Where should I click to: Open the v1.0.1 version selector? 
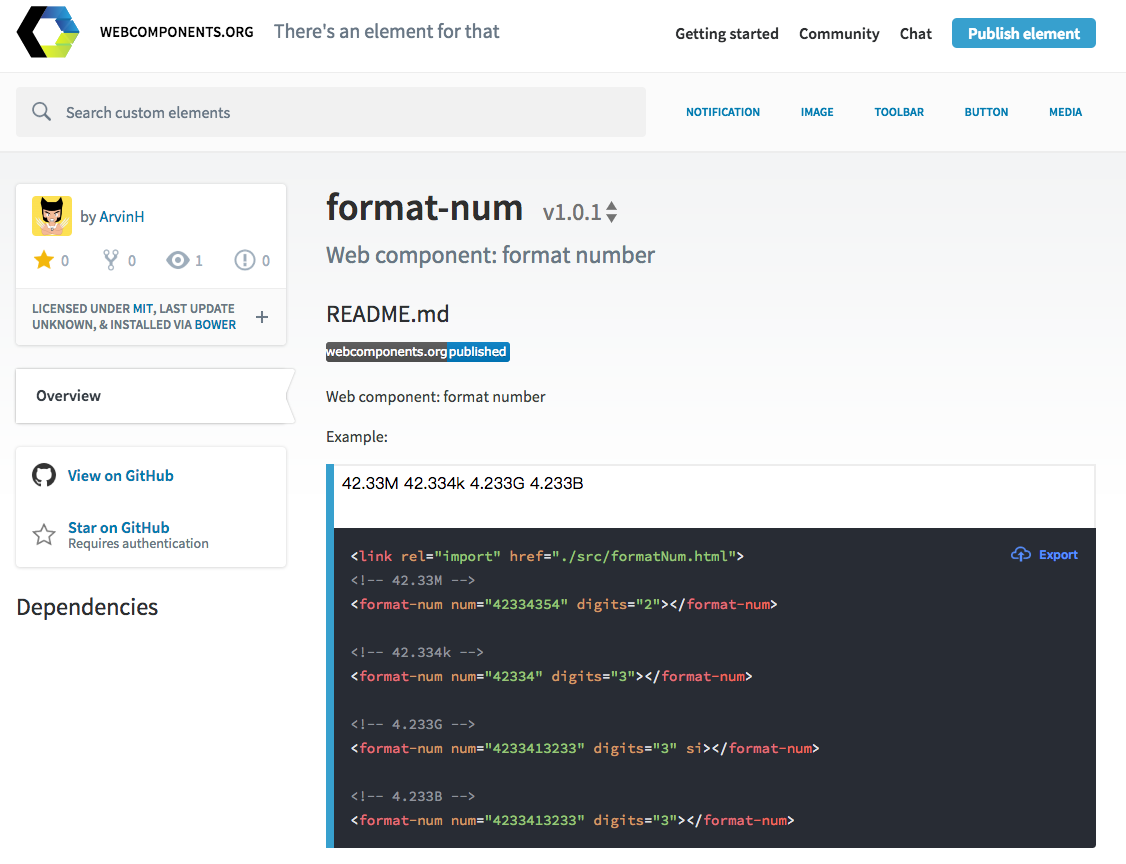point(580,212)
